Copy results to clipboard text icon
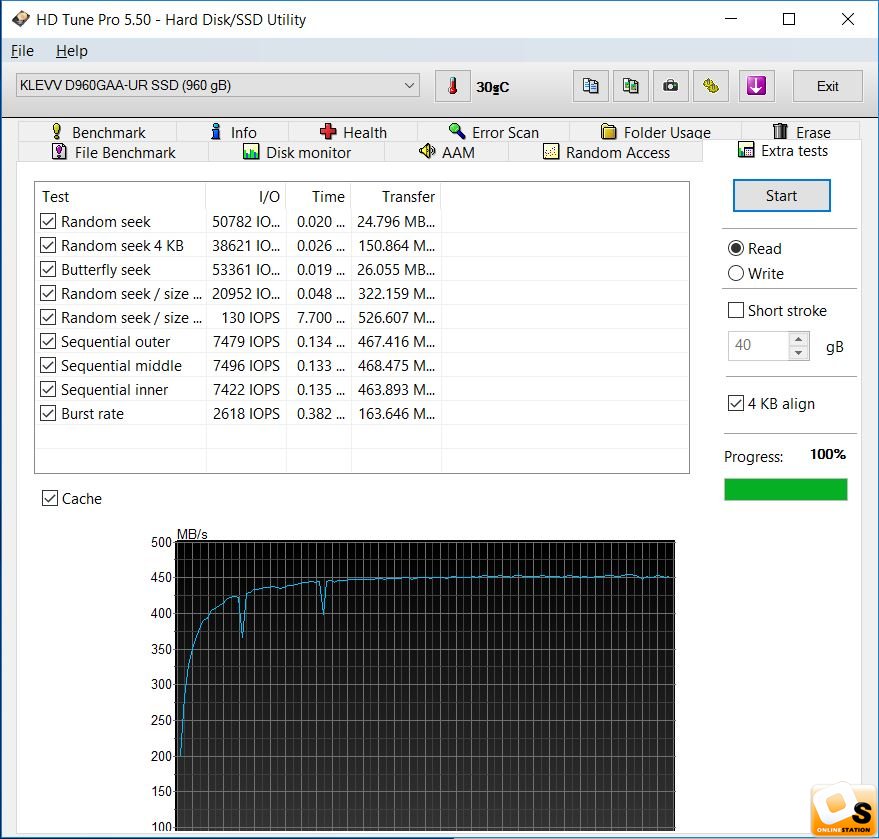The width and height of the screenshot is (879, 839). [x=590, y=86]
